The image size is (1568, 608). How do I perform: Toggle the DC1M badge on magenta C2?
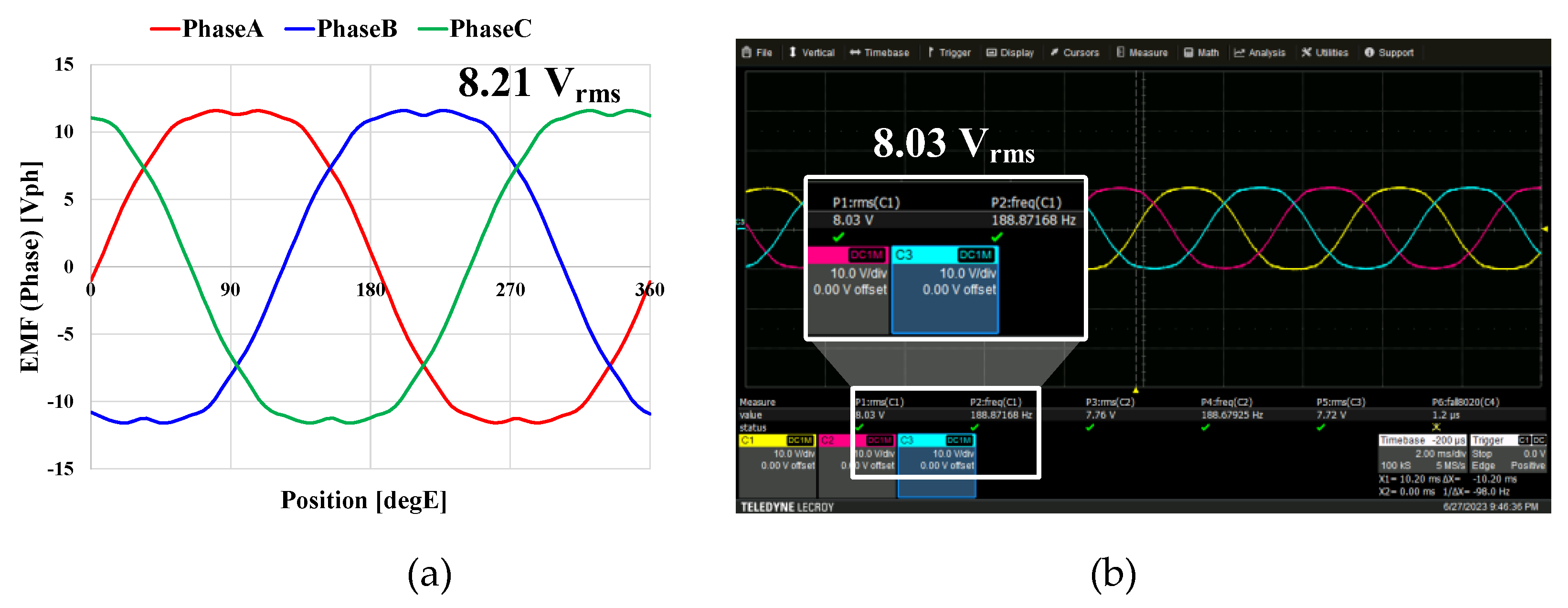(879, 440)
